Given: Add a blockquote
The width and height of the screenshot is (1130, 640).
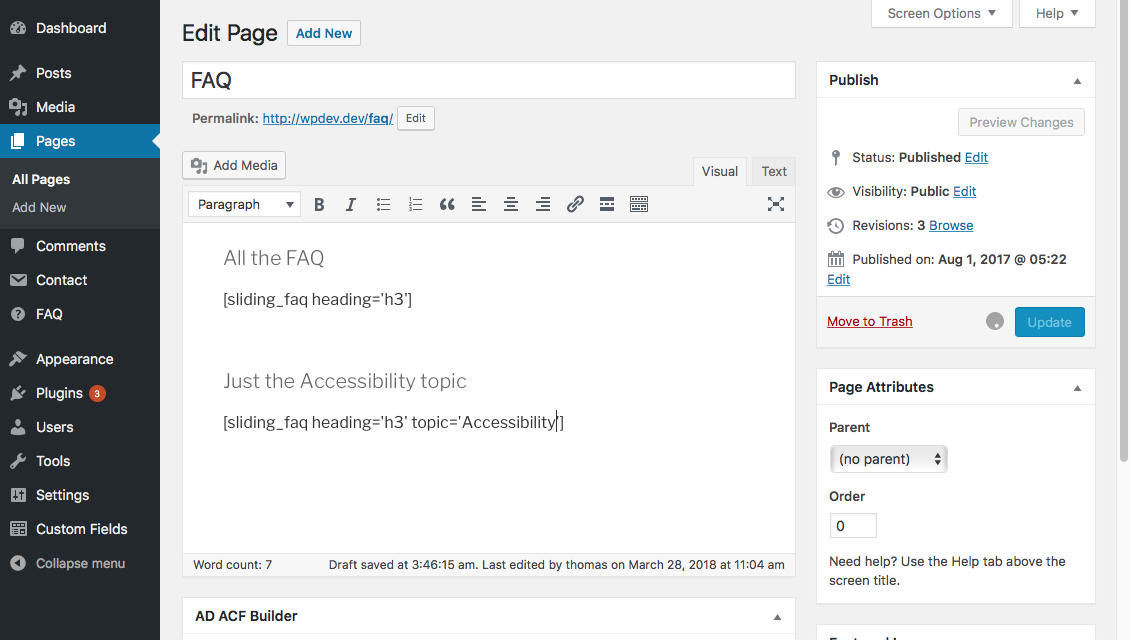Looking at the screenshot, I should [447, 205].
